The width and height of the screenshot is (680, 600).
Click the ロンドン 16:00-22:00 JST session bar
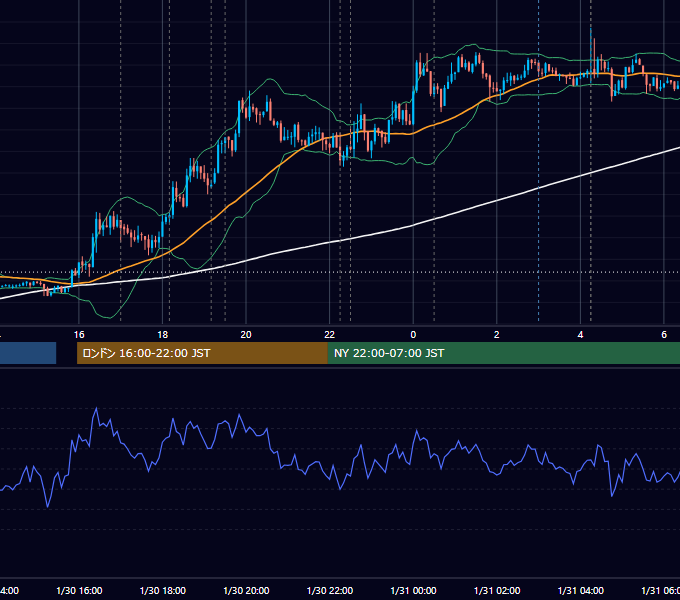(x=202, y=353)
